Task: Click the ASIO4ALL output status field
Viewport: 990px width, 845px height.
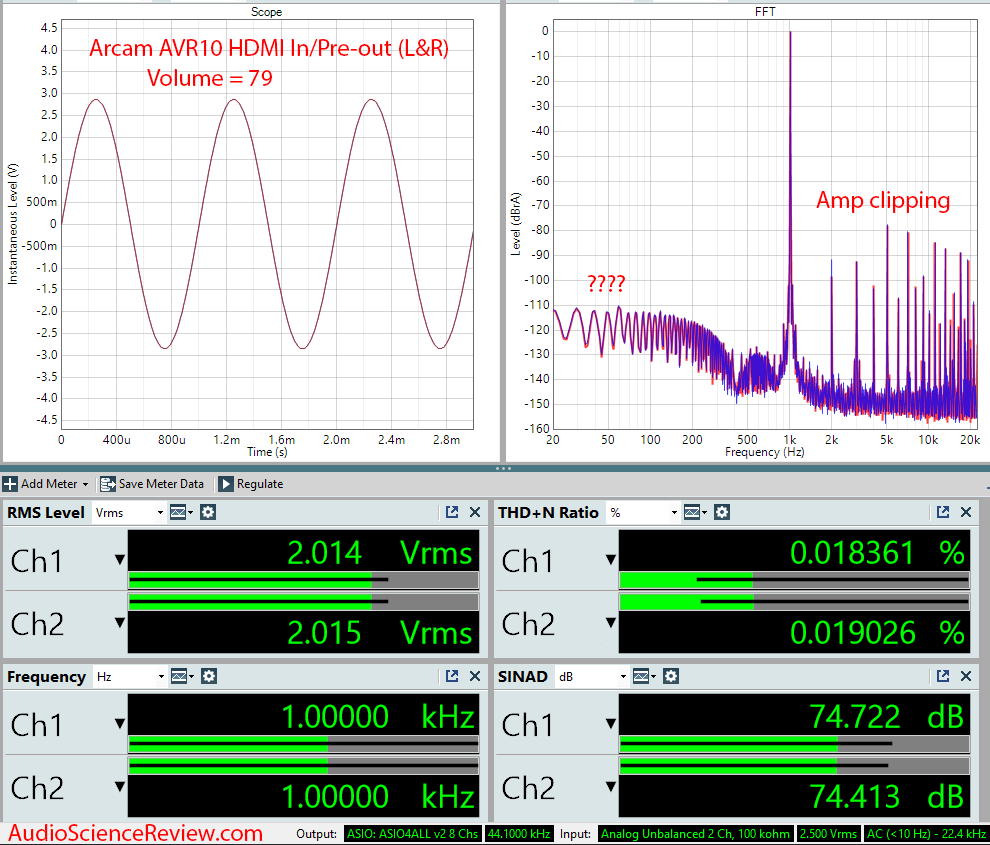Action: [x=412, y=834]
